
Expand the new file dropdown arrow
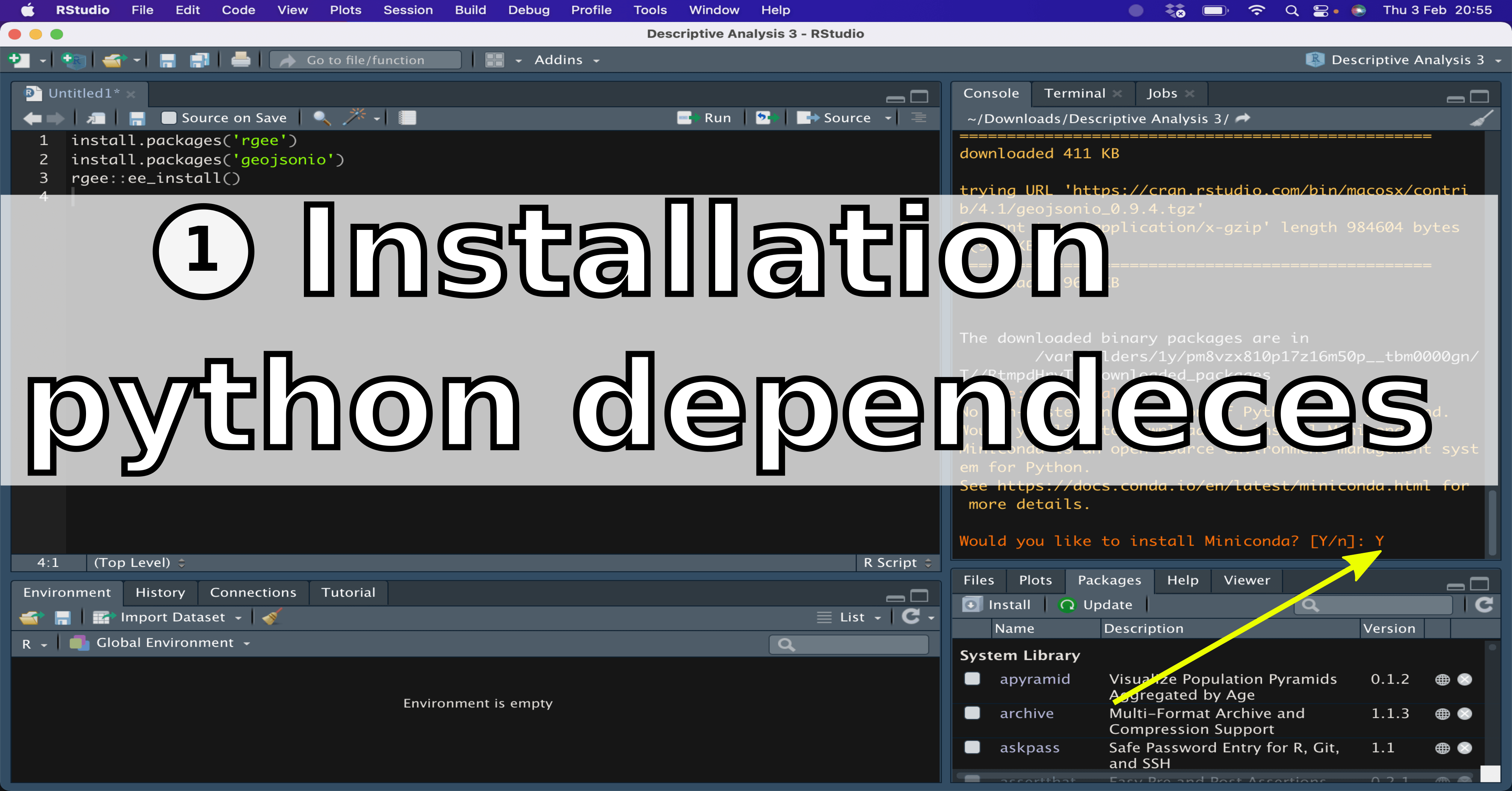[x=42, y=60]
